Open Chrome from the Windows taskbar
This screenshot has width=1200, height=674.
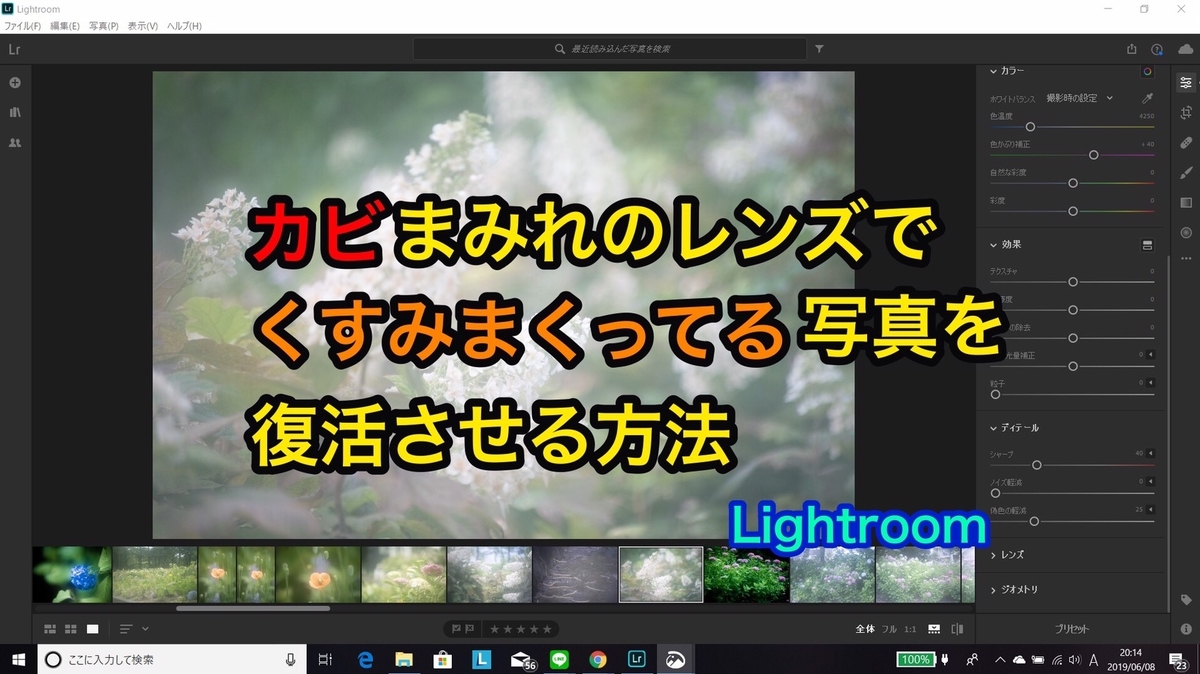(598, 659)
